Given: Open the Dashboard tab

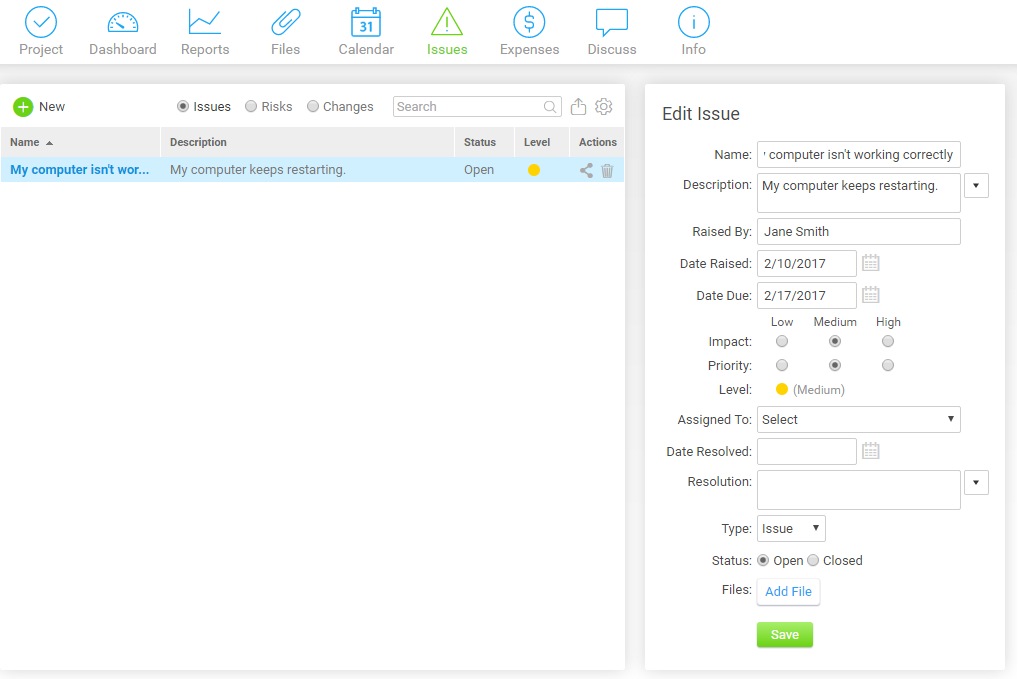Looking at the screenshot, I should (123, 32).
